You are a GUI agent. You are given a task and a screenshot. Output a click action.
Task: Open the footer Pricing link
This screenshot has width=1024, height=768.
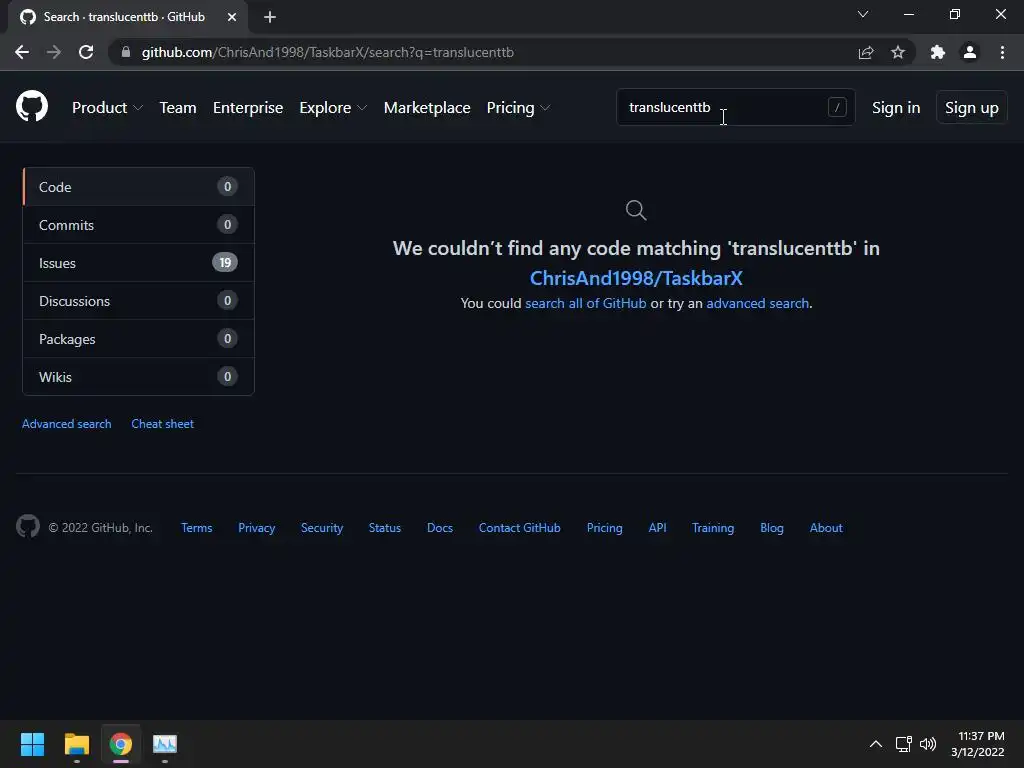pyautogui.click(x=604, y=528)
